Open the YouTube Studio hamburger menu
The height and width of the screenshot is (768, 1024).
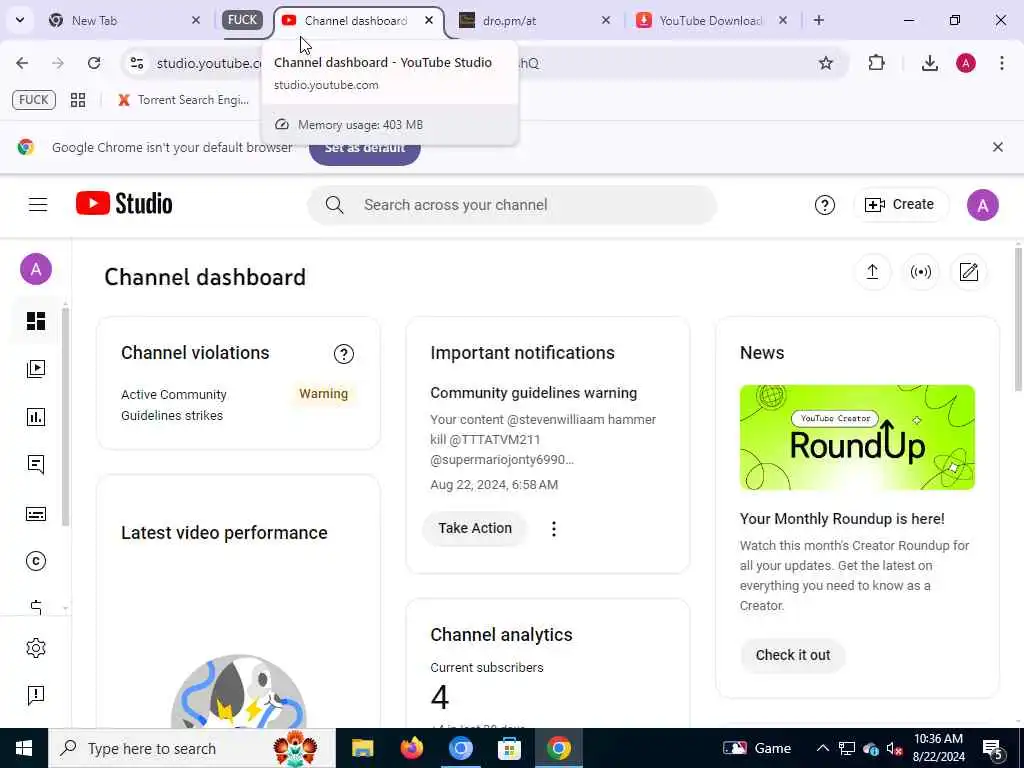pos(38,204)
